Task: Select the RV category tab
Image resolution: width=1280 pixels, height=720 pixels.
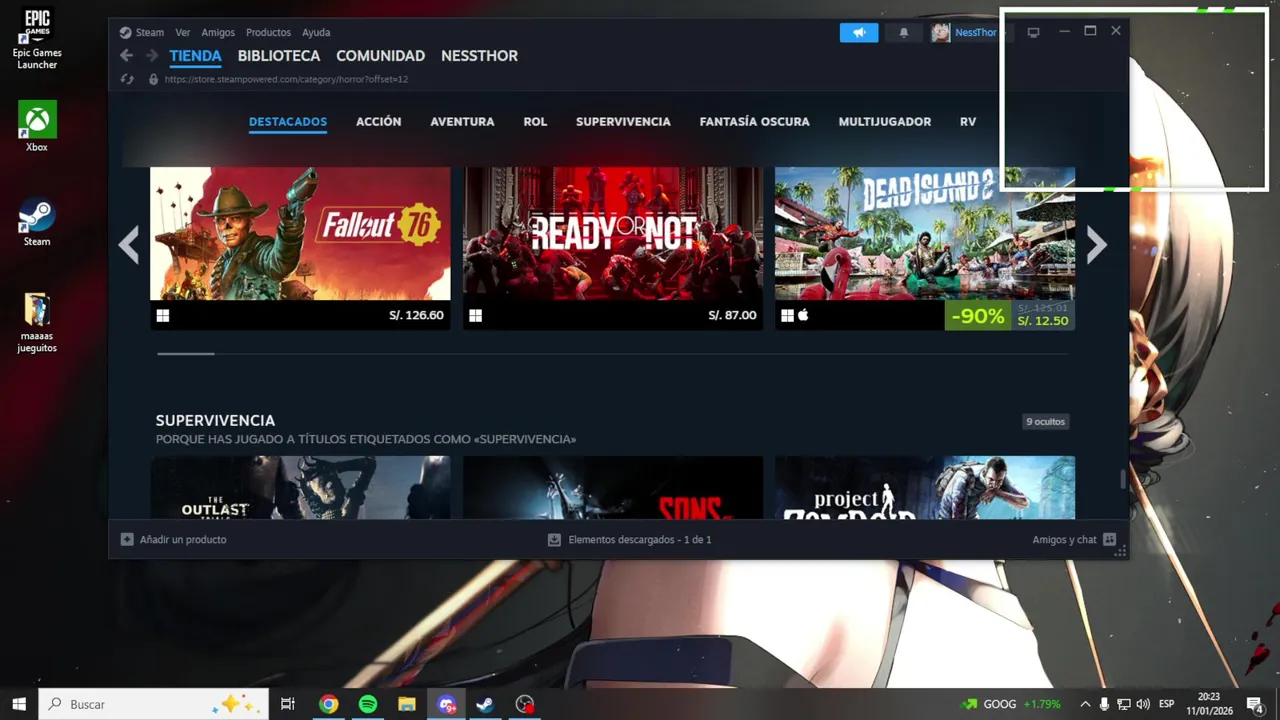Action: tap(968, 121)
